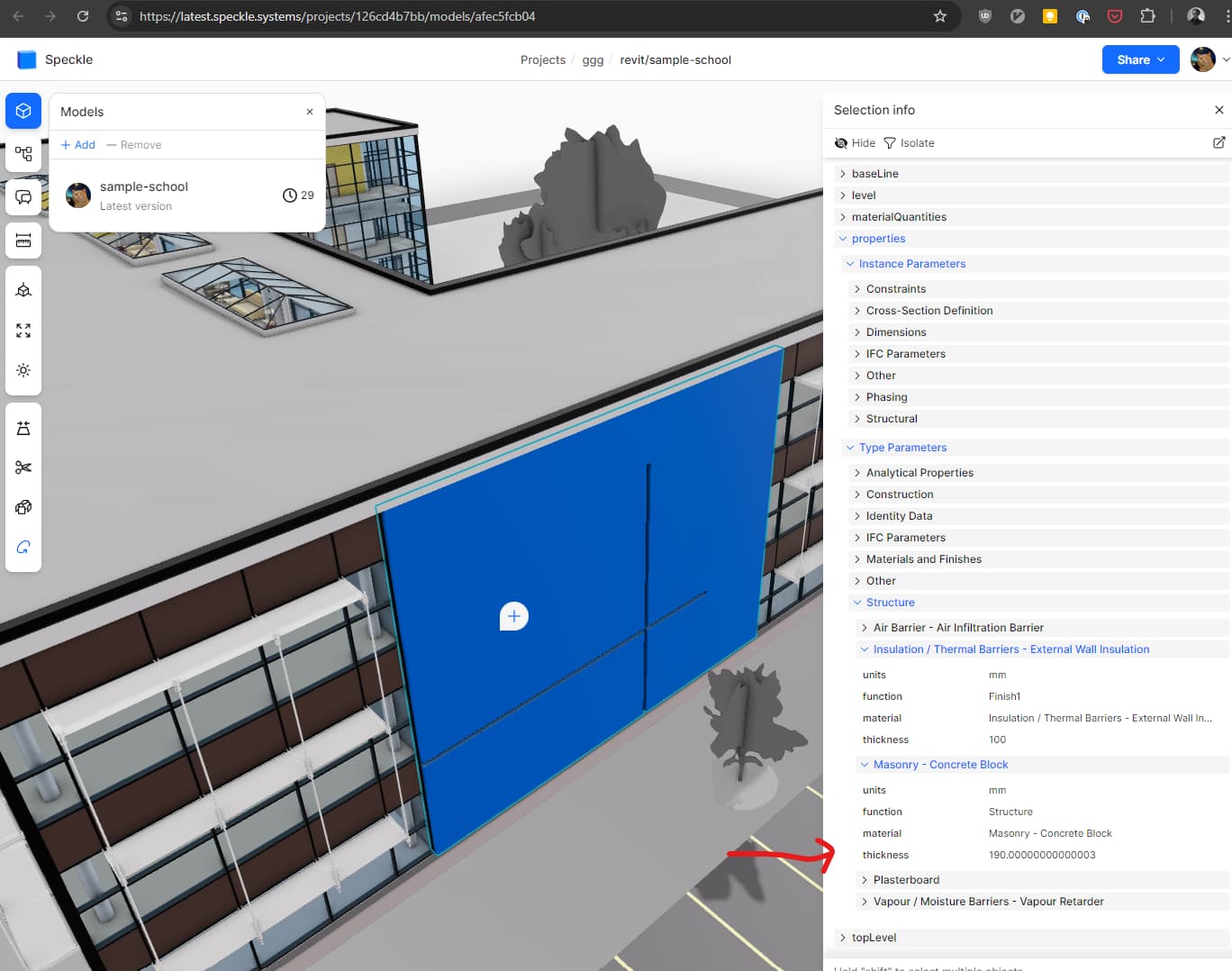1232x971 pixels.
Task: Collapse the Structure group
Action: pyautogui.click(x=1038, y=603)
